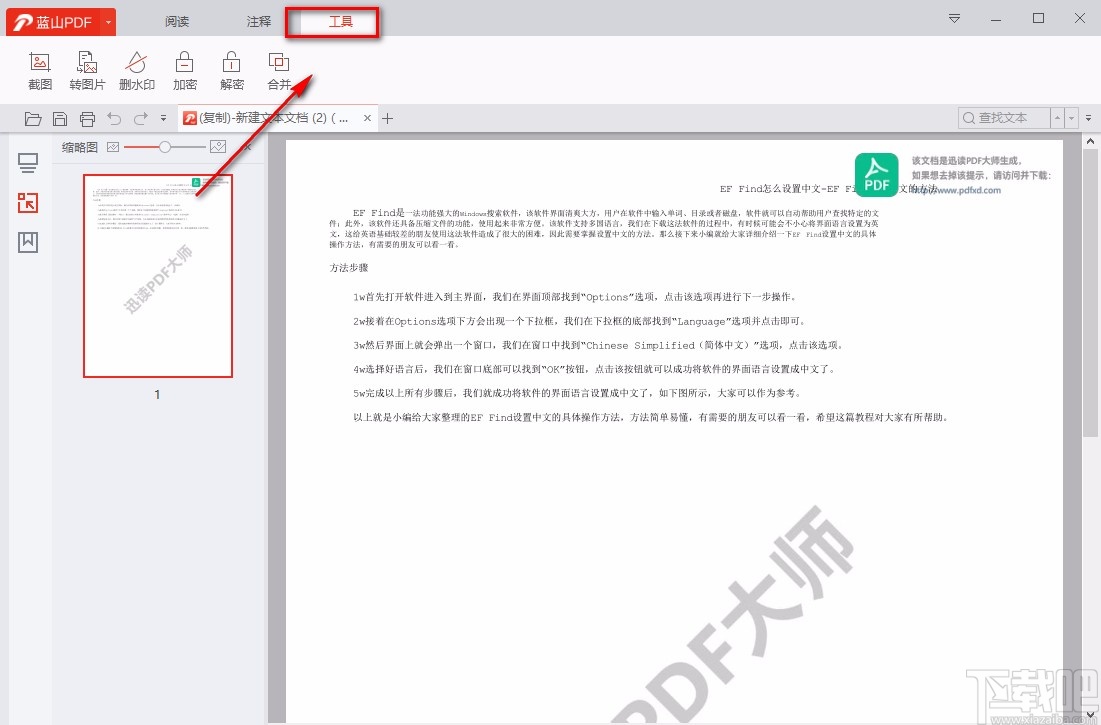Screen dimensions: 1101x725
Task: Click the 截图 screenshot tool icon
Action: pos(40,71)
